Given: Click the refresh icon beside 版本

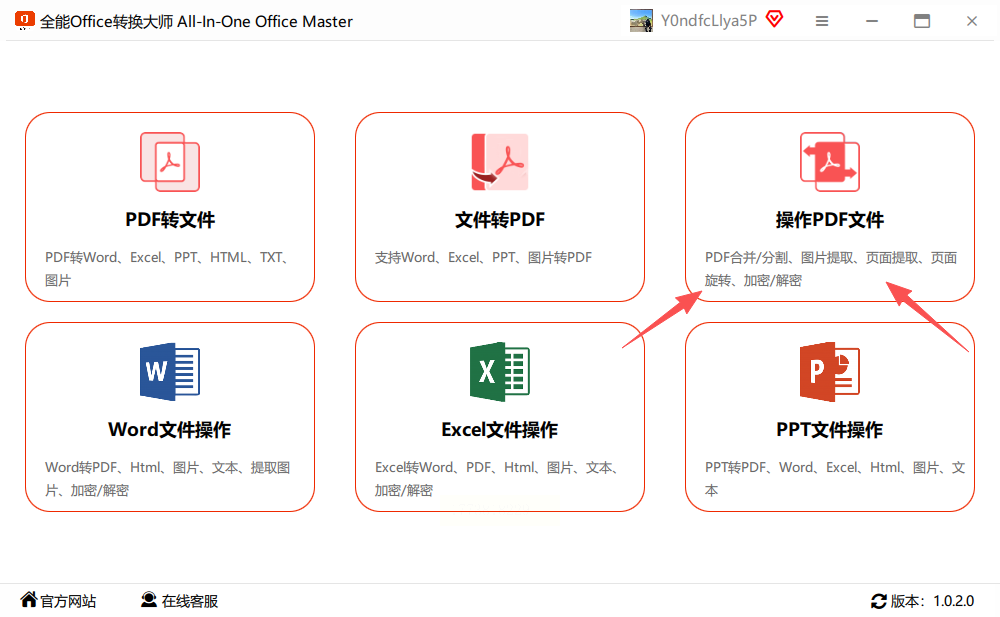Looking at the screenshot, I should 879,601.
